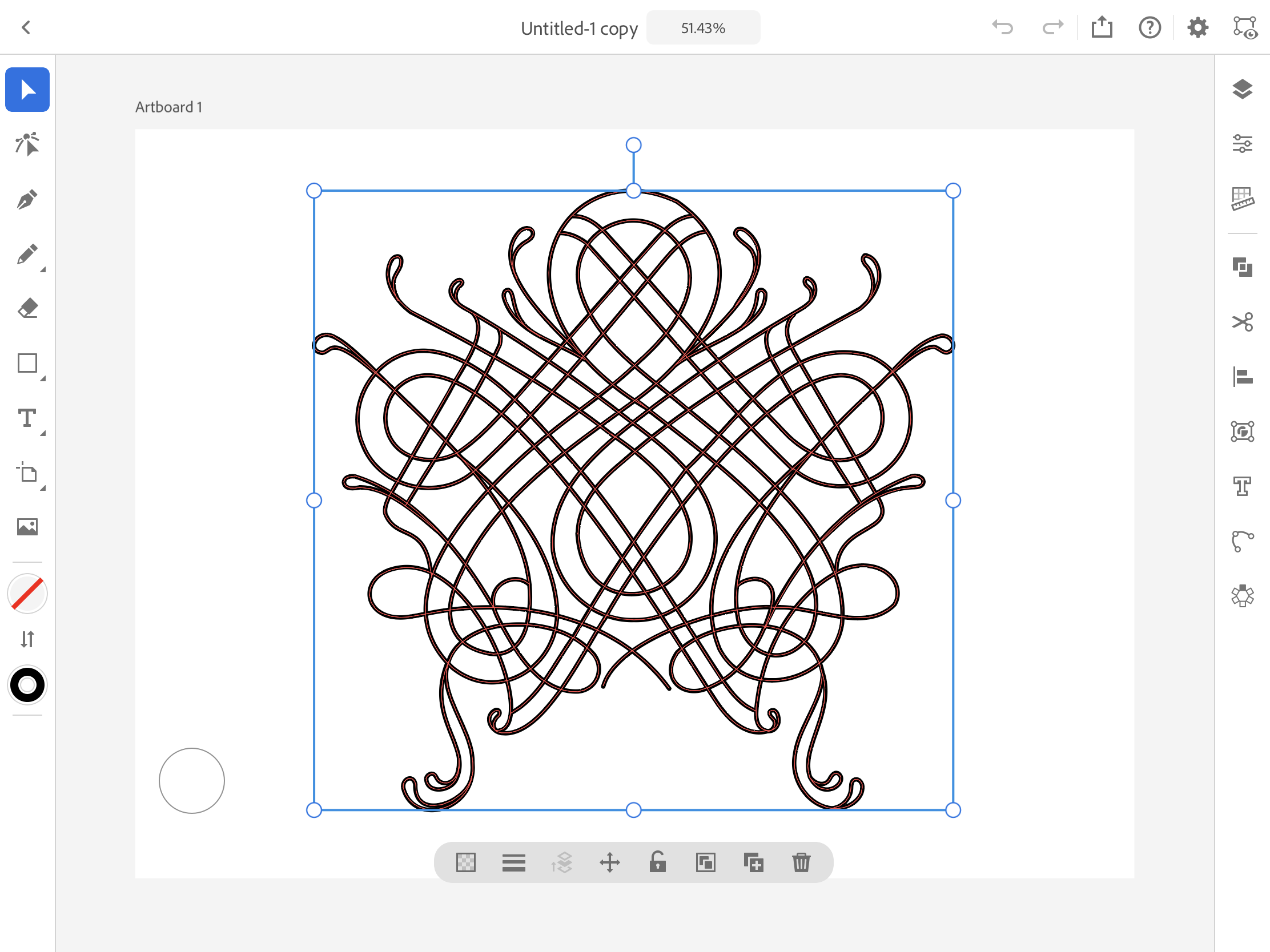Delete selection with trash icon
Viewport: 1270px width, 952px height.
pos(801,862)
